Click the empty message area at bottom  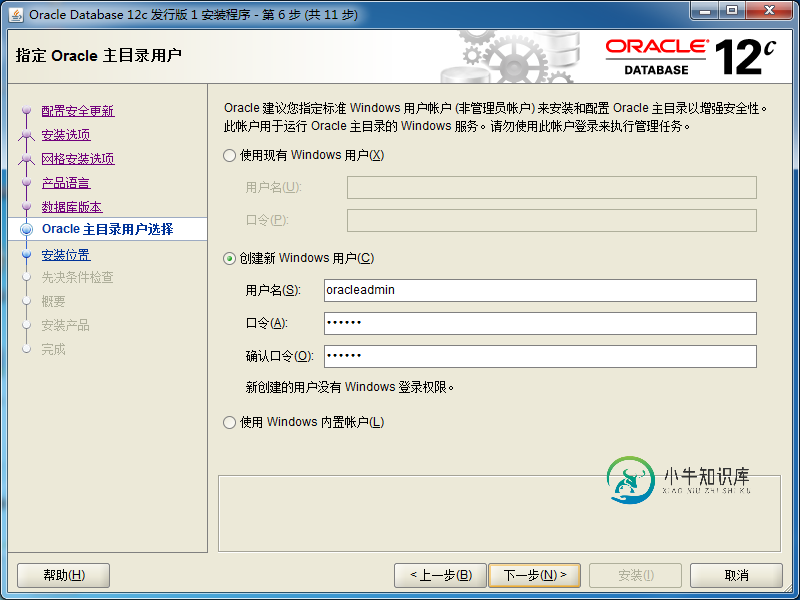click(x=499, y=513)
